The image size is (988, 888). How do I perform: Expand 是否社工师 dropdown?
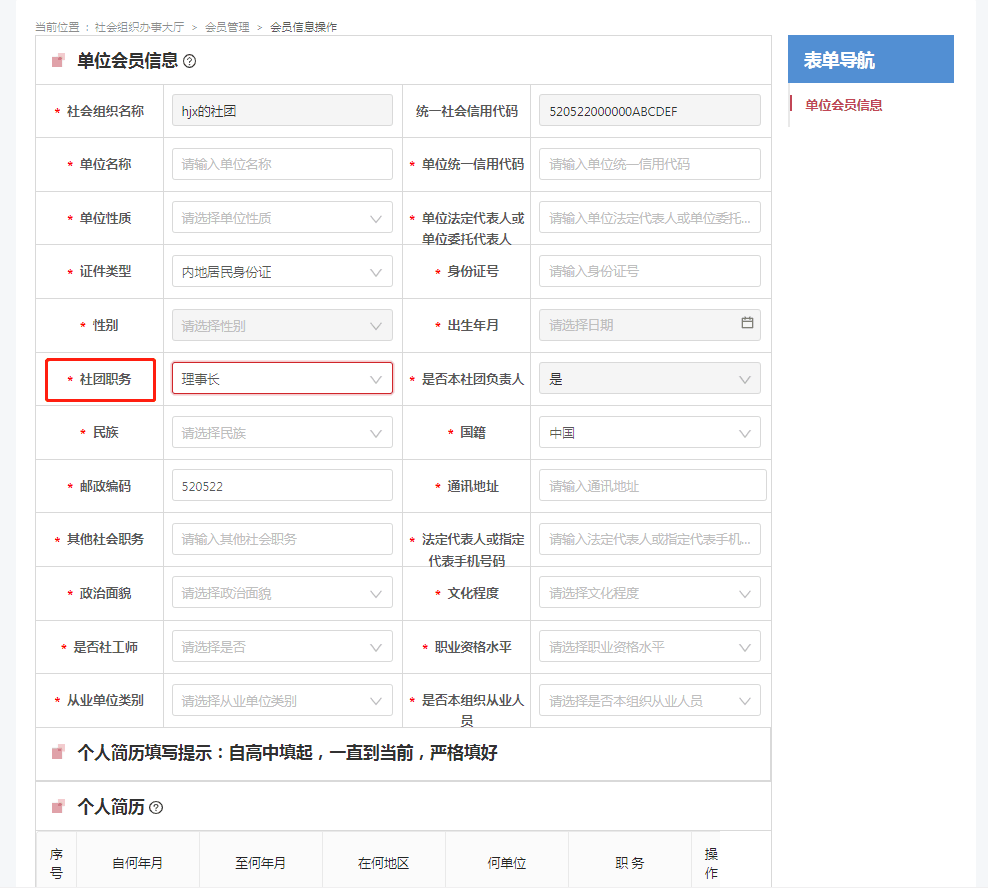point(282,647)
